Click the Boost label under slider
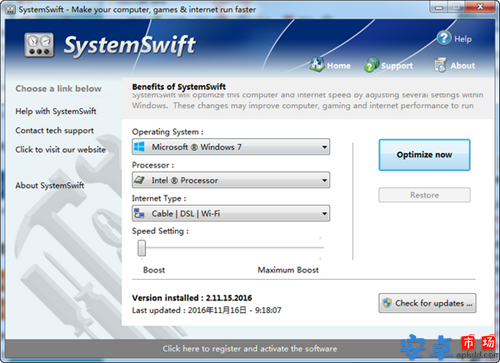 [x=154, y=270]
